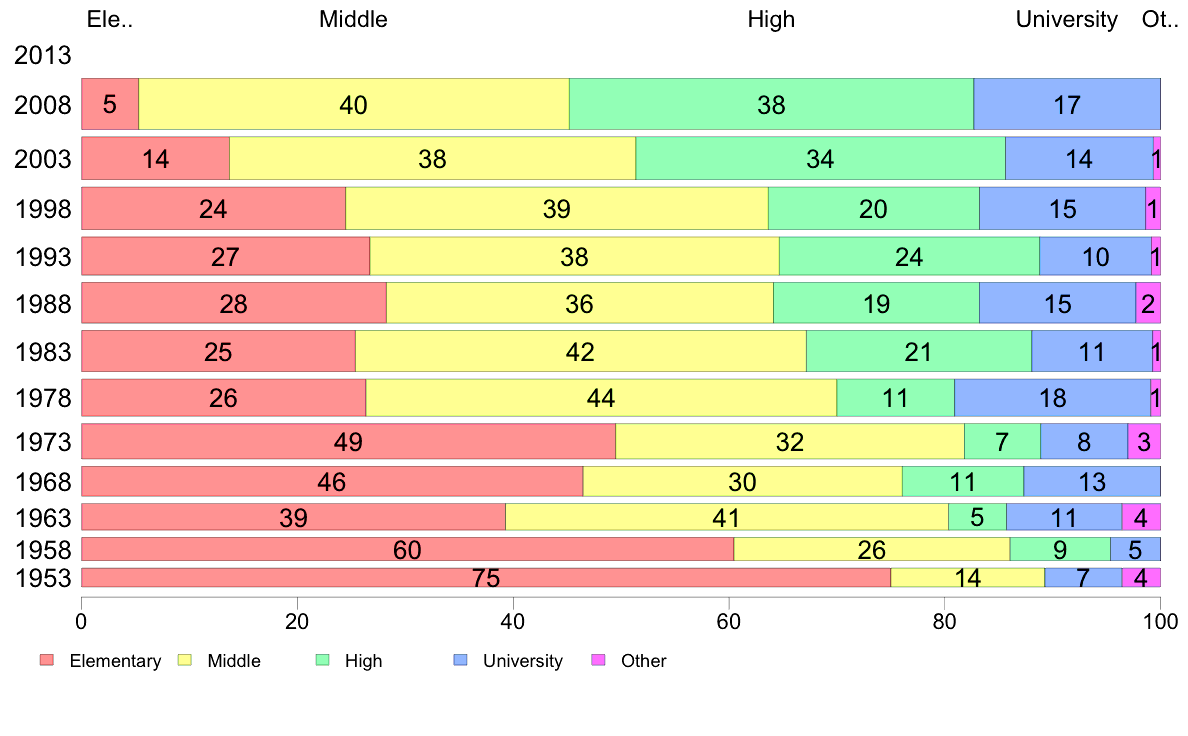Select the 1963 Middle segment labeled 41

tap(727, 517)
